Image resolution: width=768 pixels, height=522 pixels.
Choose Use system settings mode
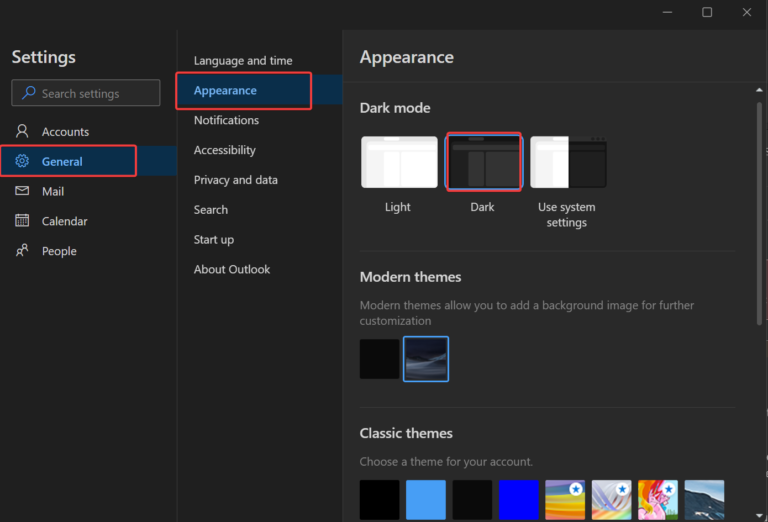[x=568, y=162]
